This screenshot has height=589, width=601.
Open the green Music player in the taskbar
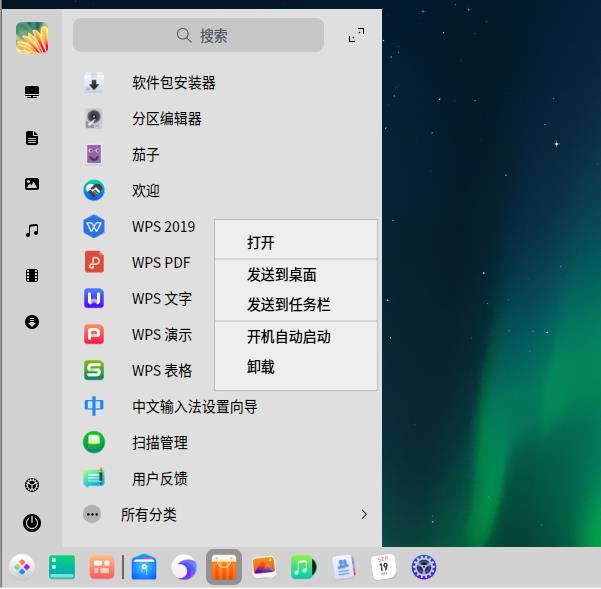tap(303, 568)
